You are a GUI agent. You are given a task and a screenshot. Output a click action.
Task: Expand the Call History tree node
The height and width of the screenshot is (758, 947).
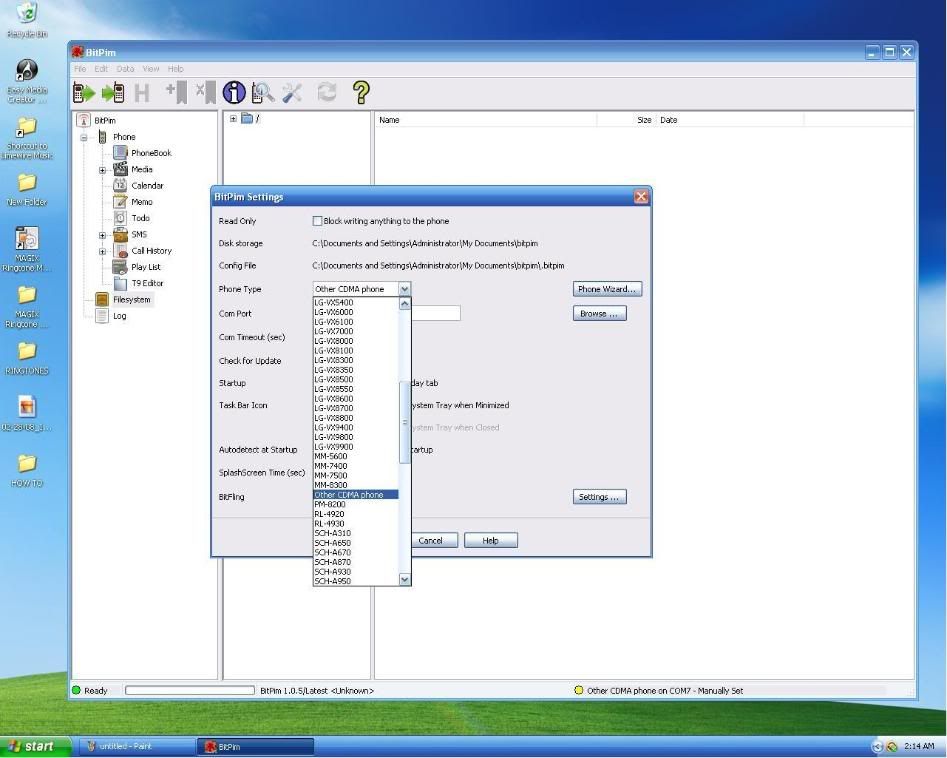point(103,251)
